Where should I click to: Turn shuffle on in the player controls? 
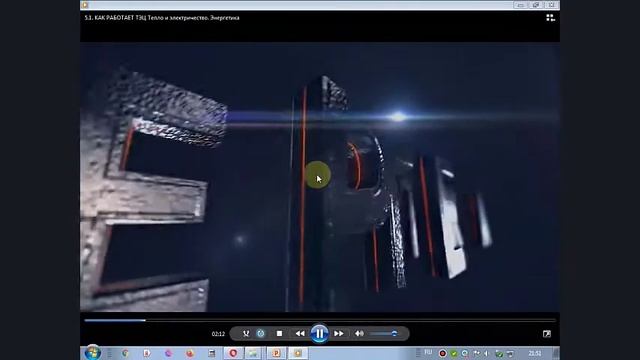click(x=246, y=333)
